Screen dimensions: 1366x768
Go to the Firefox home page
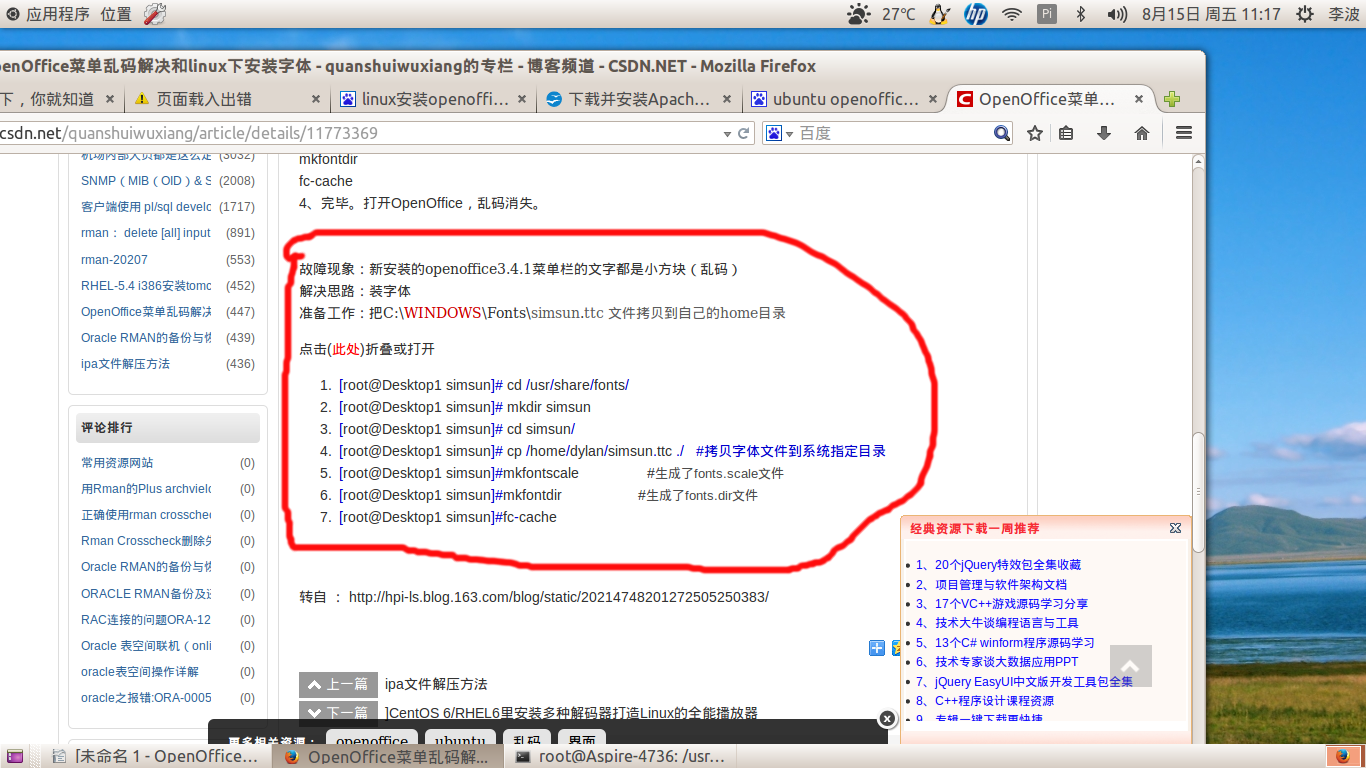click(x=1142, y=133)
